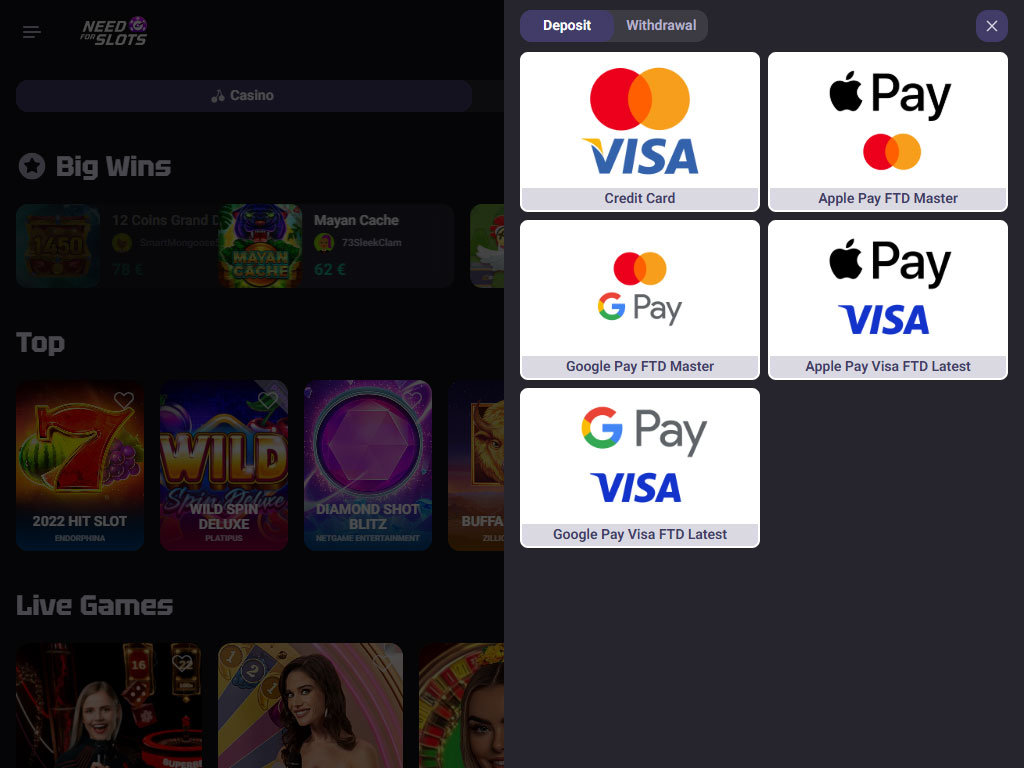The width and height of the screenshot is (1024, 768).
Task: Pick Google Pay FTD Master method
Action: pyautogui.click(x=640, y=300)
